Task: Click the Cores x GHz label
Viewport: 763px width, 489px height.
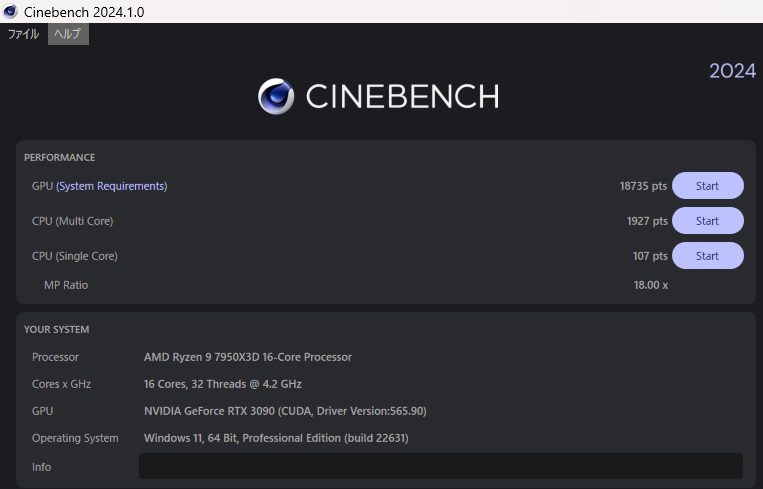Action: click(x=61, y=384)
